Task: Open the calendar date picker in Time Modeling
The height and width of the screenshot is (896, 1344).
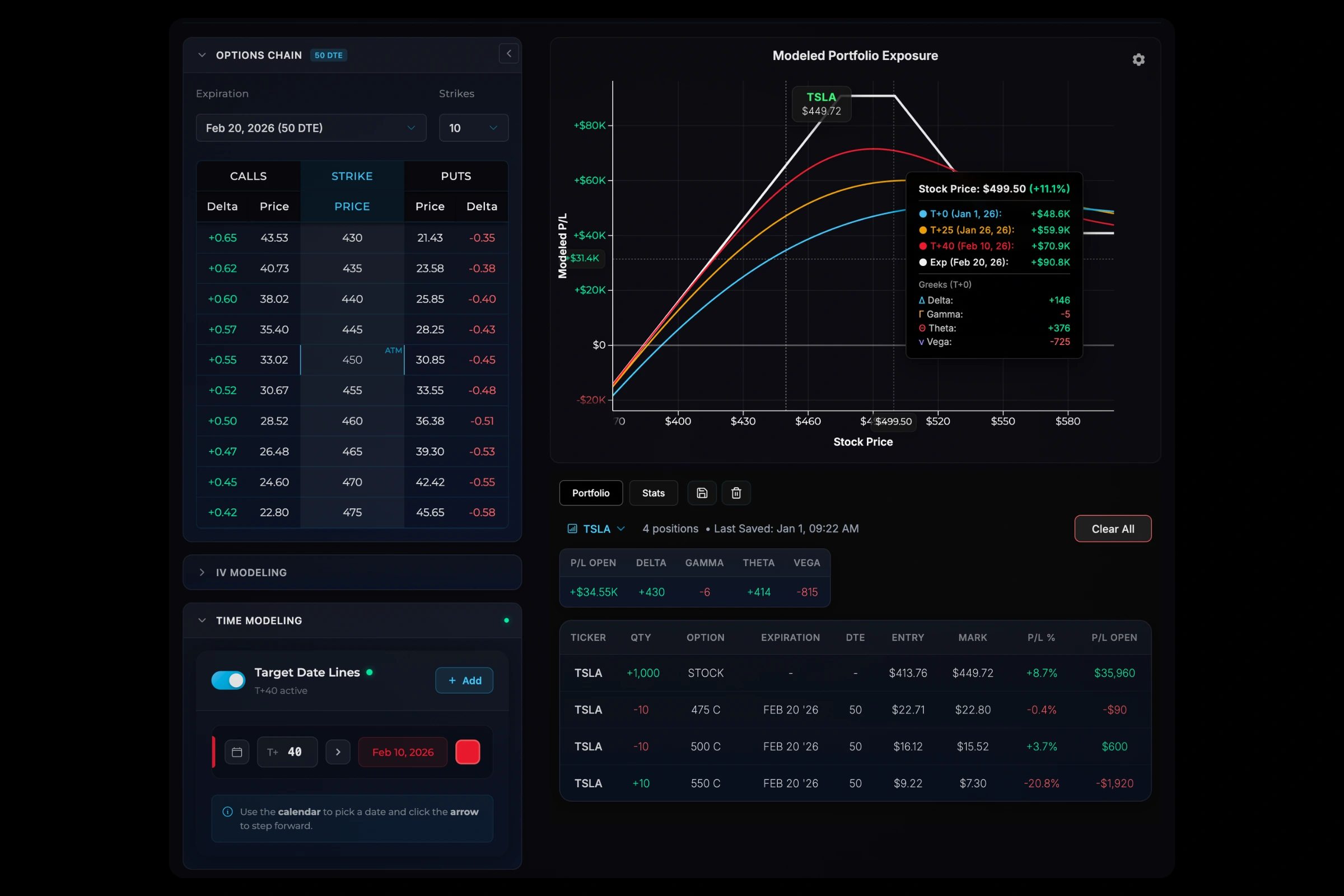Action: [236, 752]
